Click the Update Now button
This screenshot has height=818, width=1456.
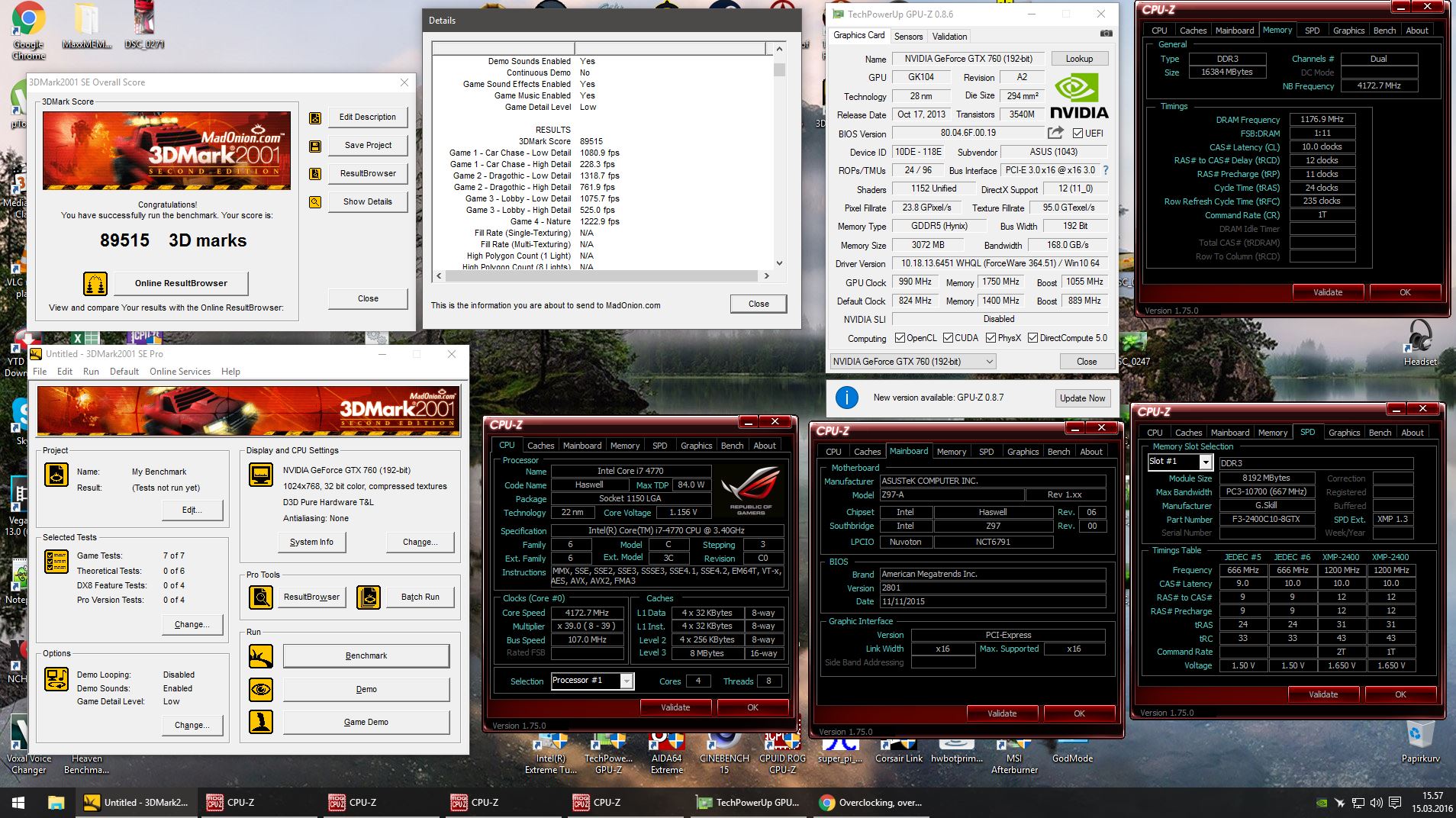(1082, 398)
